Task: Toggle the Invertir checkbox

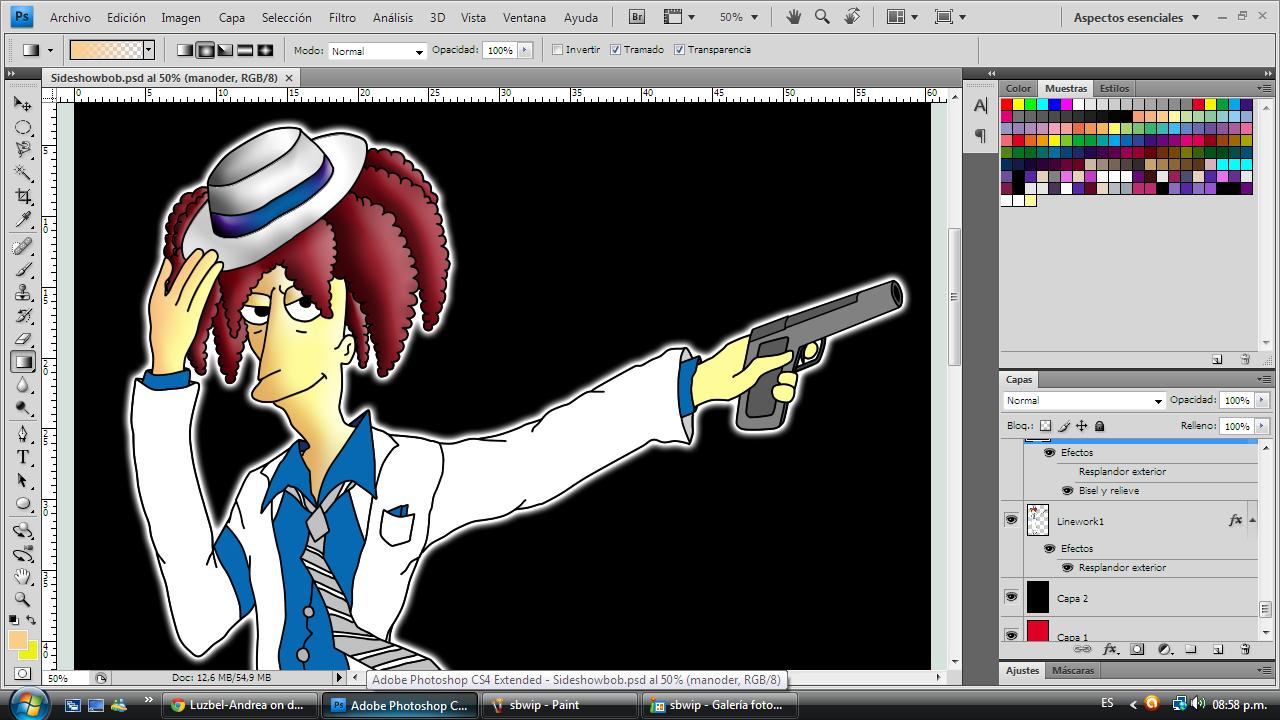Action: click(558, 50)
